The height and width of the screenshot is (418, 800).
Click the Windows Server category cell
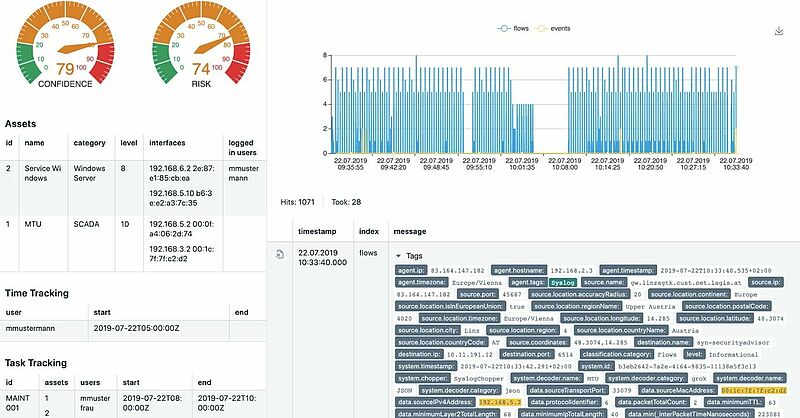(89, 173)
